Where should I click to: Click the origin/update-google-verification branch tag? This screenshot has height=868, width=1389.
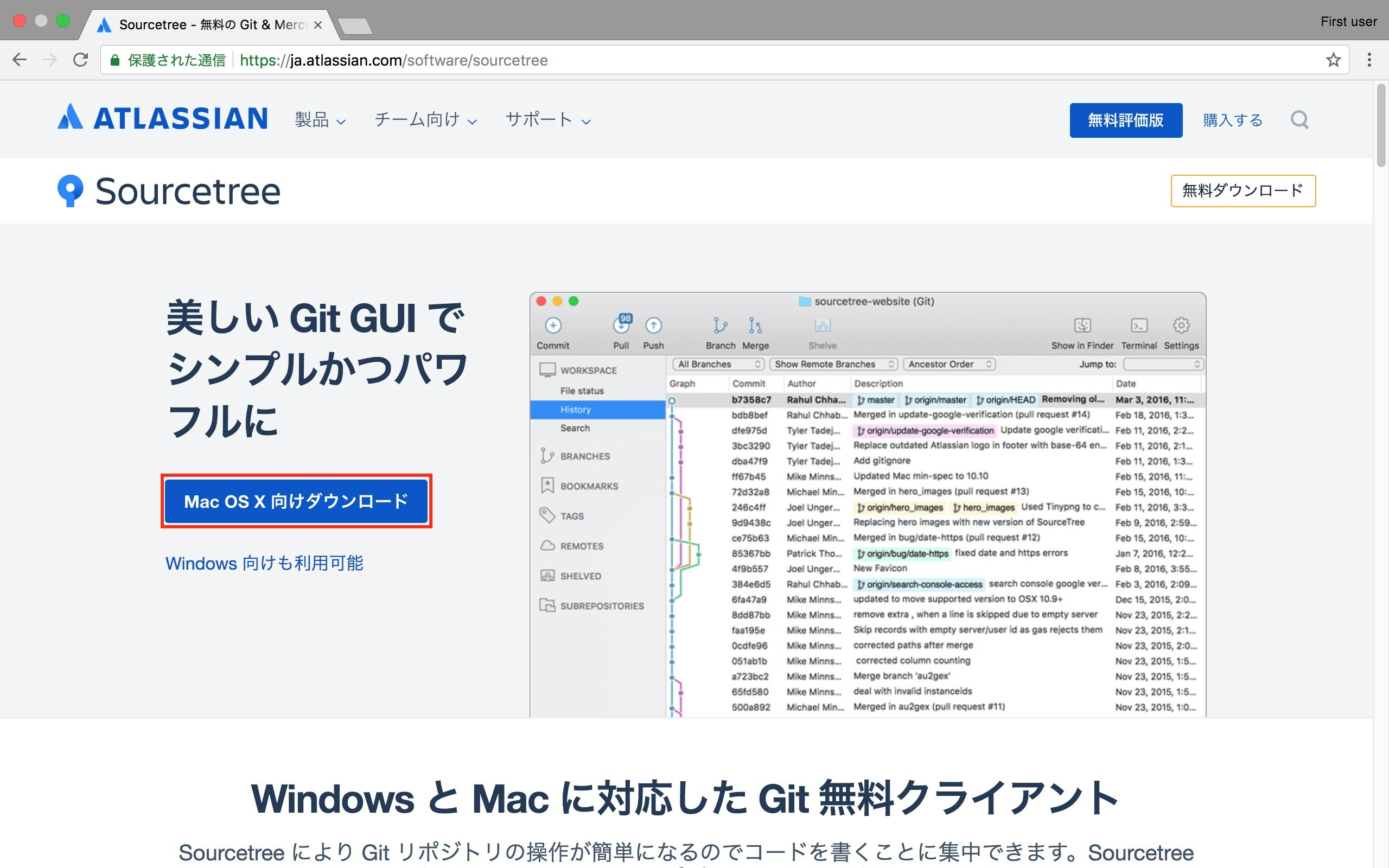click(x=925, y=431)
